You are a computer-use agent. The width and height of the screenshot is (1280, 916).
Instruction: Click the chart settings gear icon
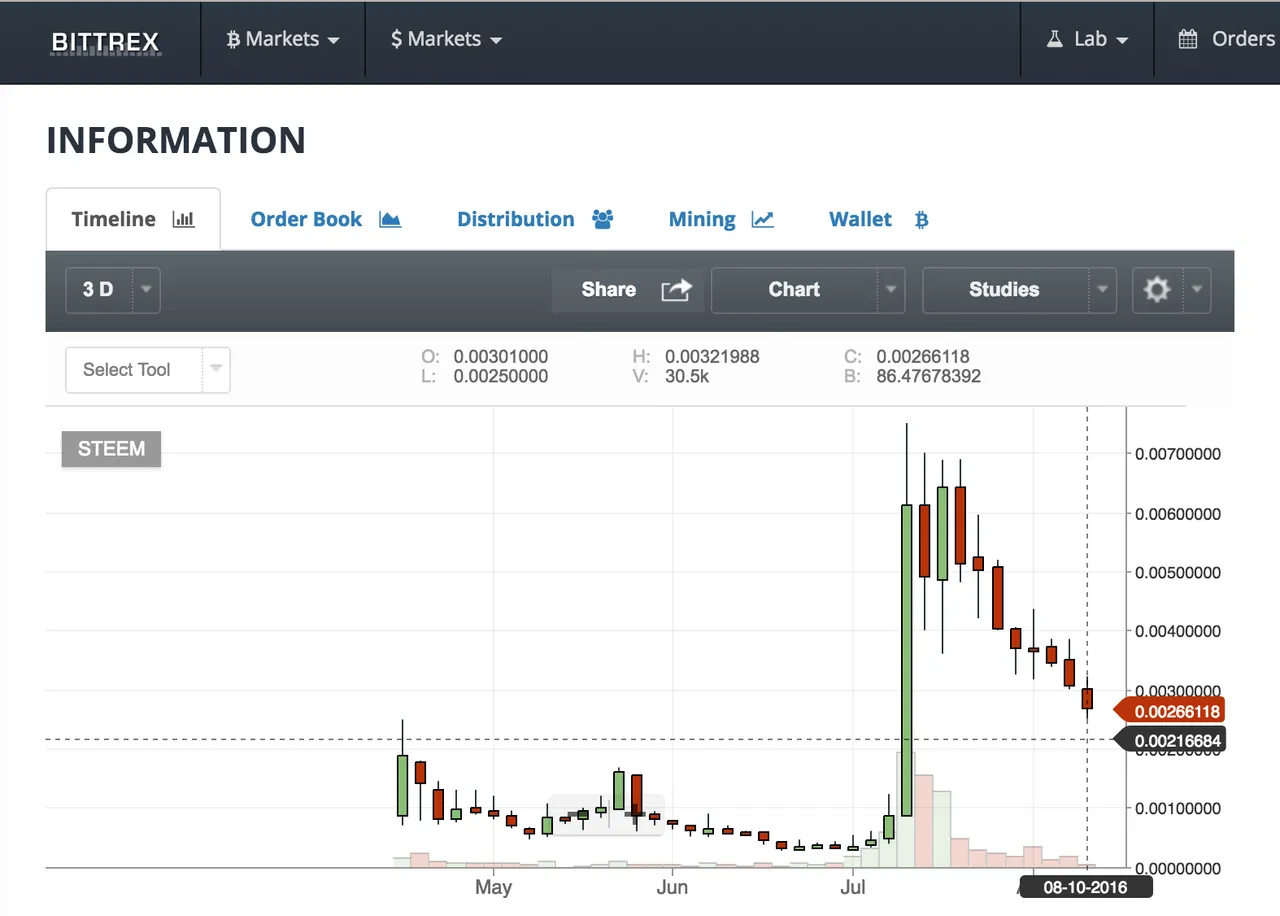tap(1157, 290)
